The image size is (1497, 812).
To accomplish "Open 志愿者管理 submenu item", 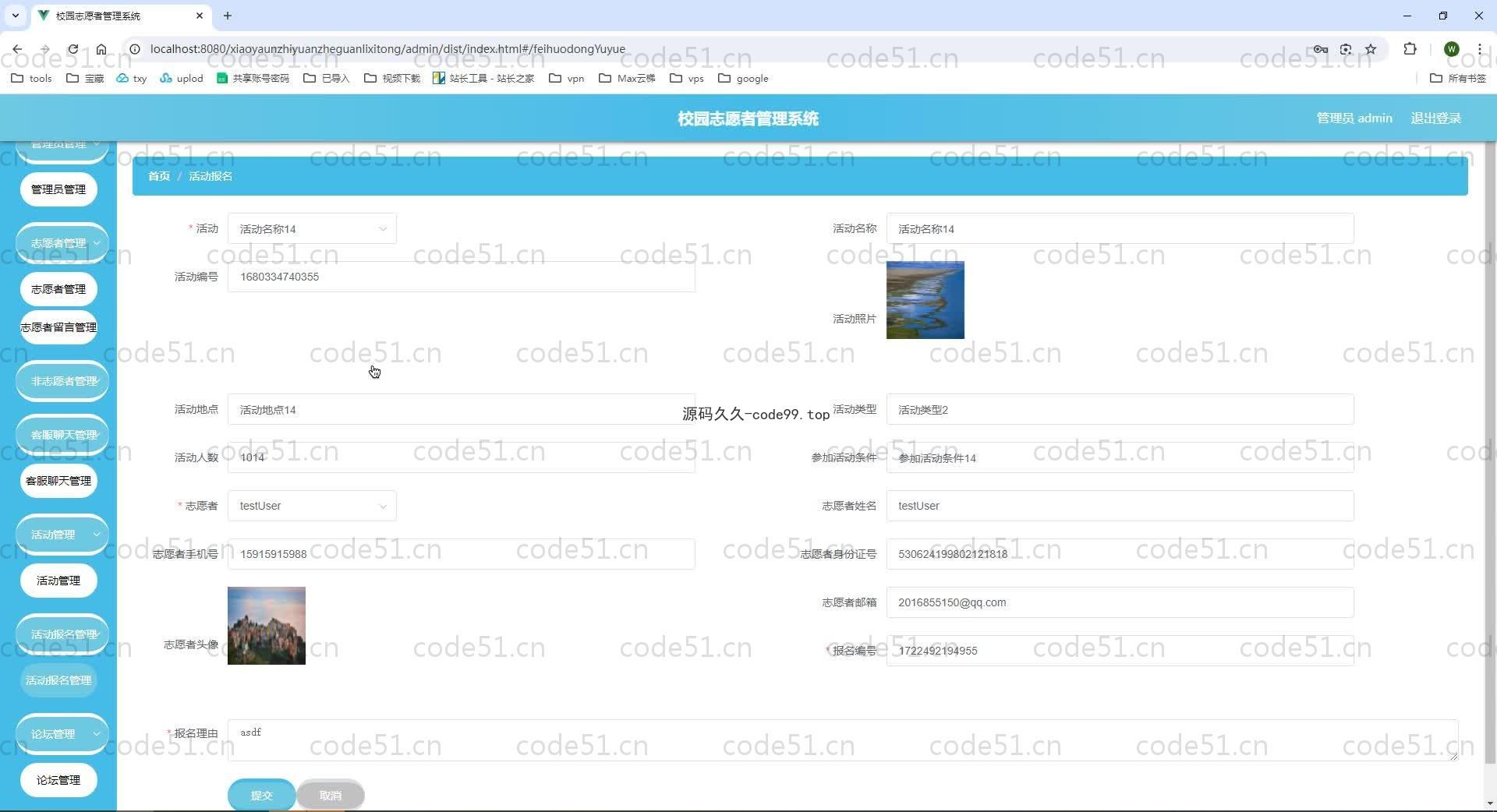I will click(58, 289).
